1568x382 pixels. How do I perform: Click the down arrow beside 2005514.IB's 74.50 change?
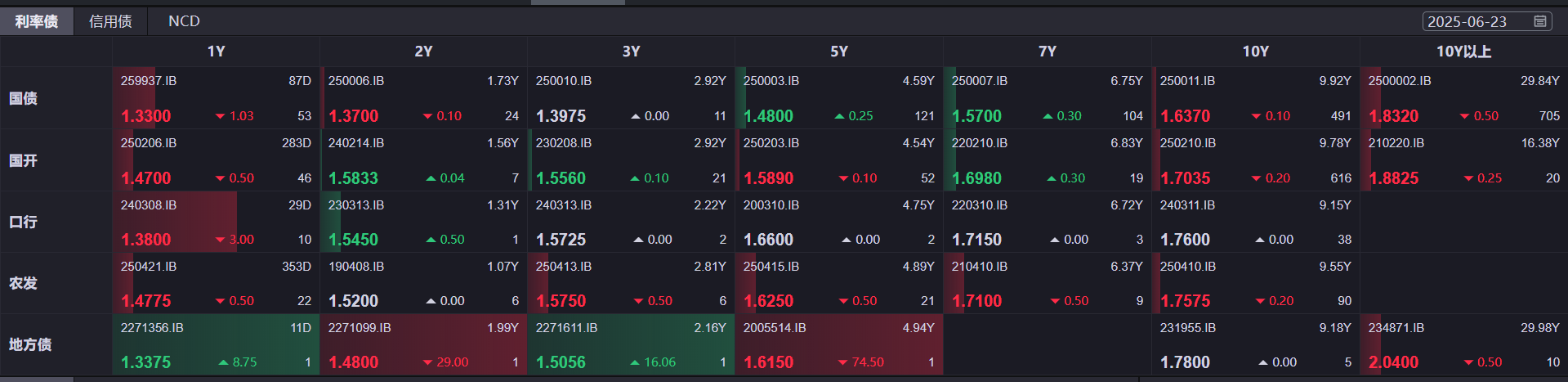[x=843, y=362]
